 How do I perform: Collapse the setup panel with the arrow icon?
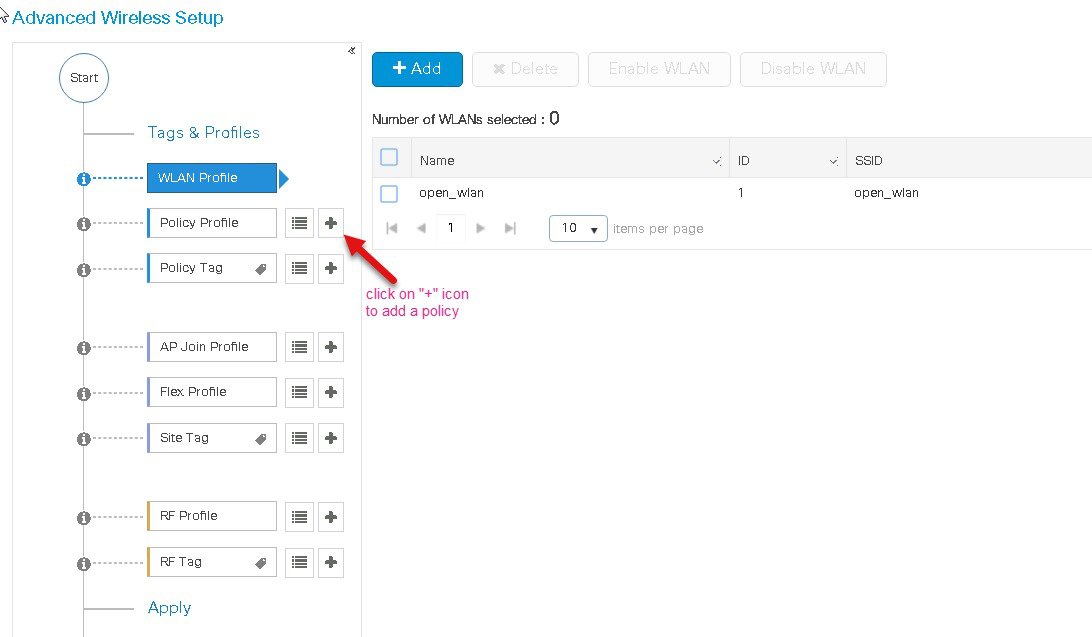(352, 50)
